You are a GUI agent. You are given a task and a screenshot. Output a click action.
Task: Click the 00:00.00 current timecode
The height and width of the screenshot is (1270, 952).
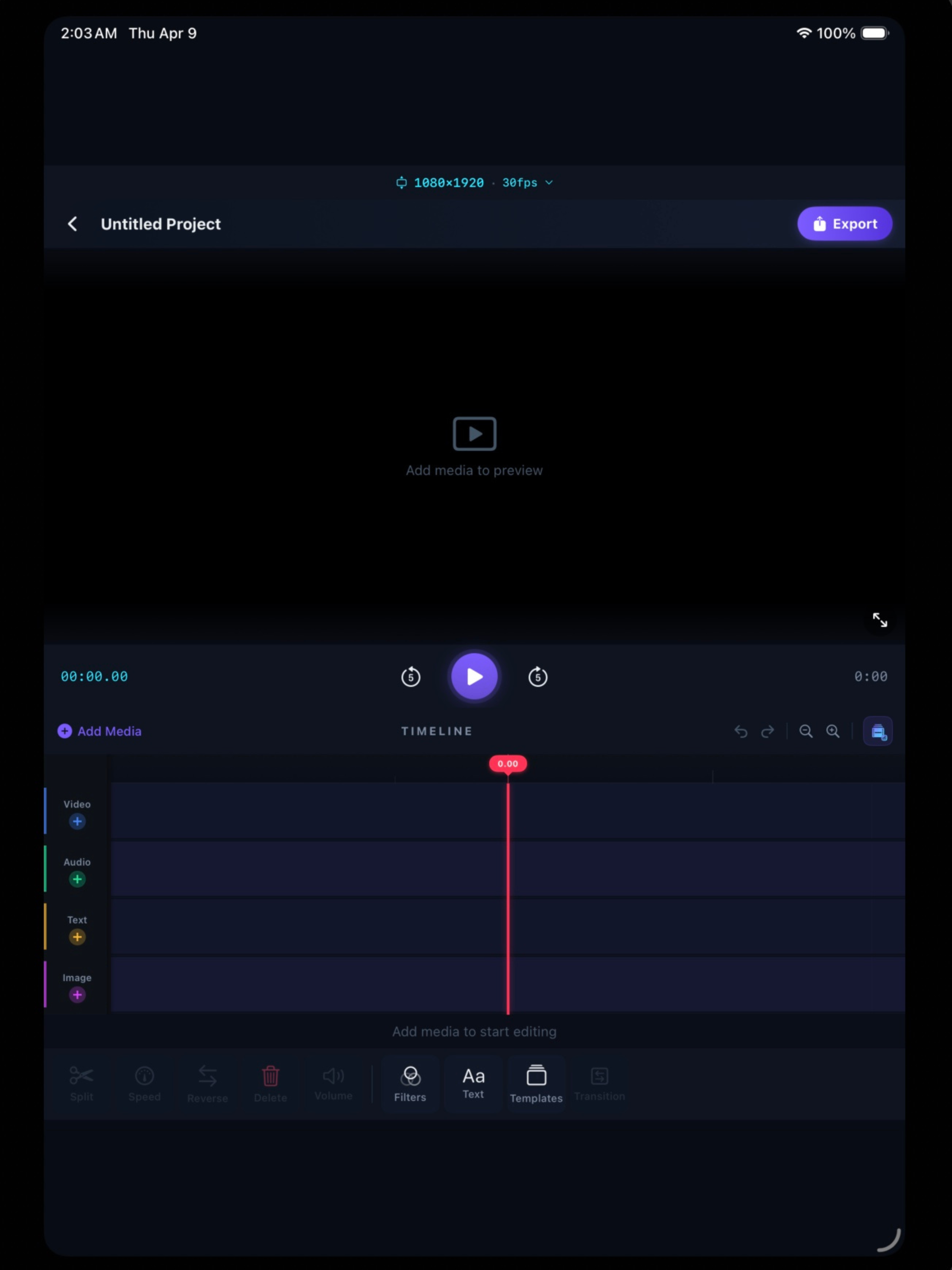tap(94, 676)
